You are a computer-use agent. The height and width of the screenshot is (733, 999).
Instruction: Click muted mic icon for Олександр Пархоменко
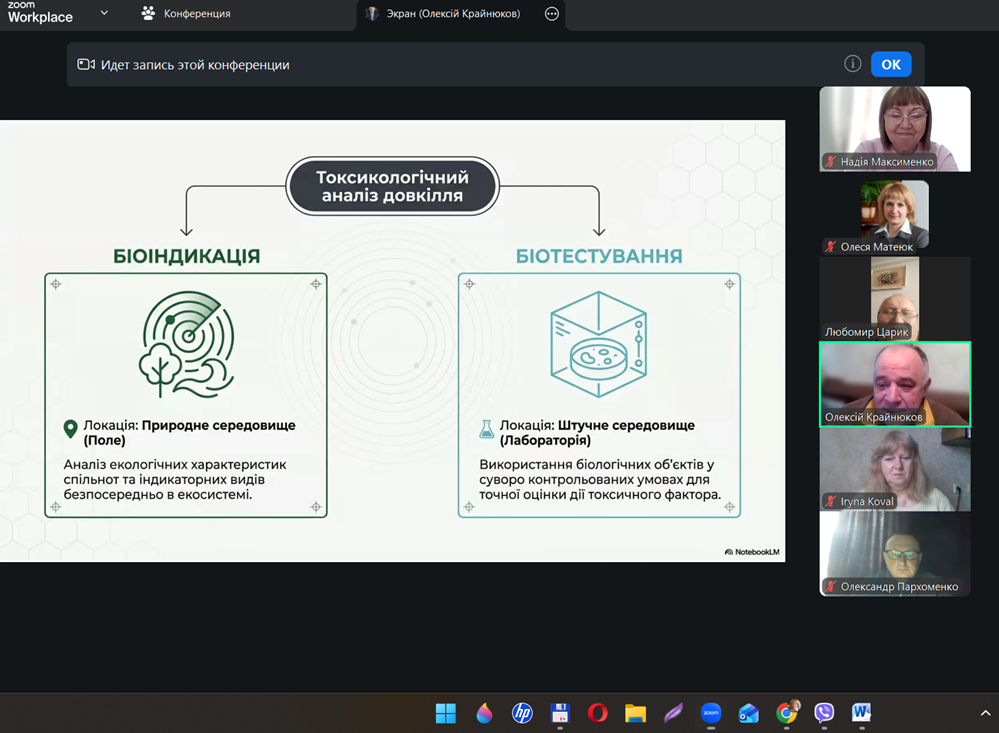click(x=830, y=587)
